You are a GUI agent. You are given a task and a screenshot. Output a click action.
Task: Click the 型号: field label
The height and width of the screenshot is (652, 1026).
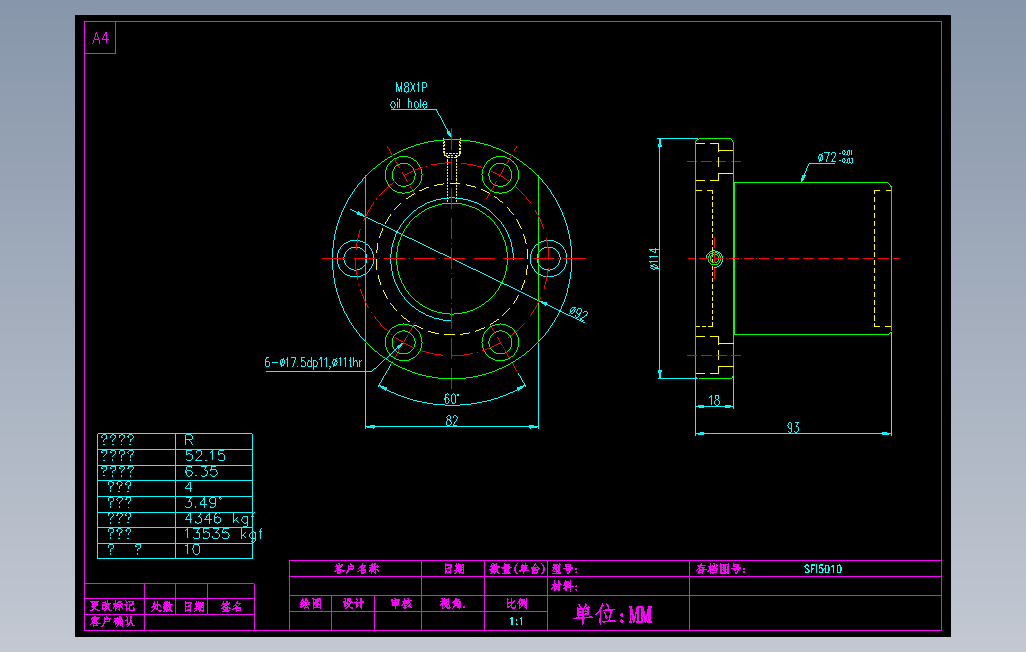(x=565, y=569)
